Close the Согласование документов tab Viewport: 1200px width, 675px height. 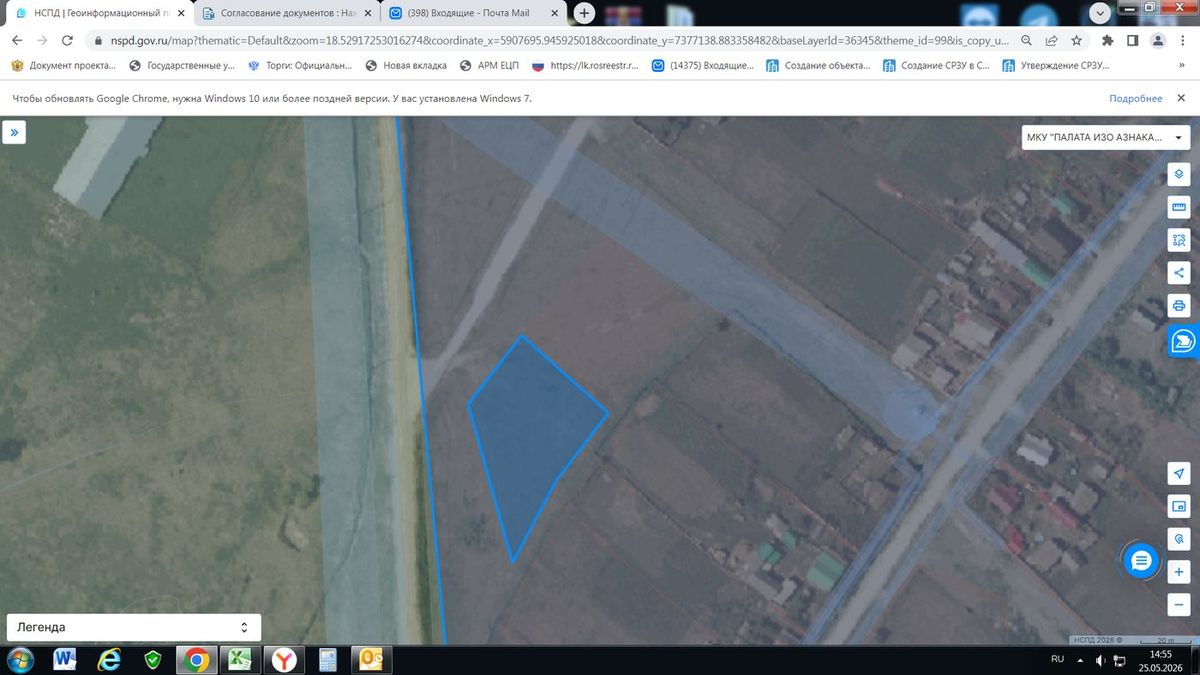tap(368, 13)
